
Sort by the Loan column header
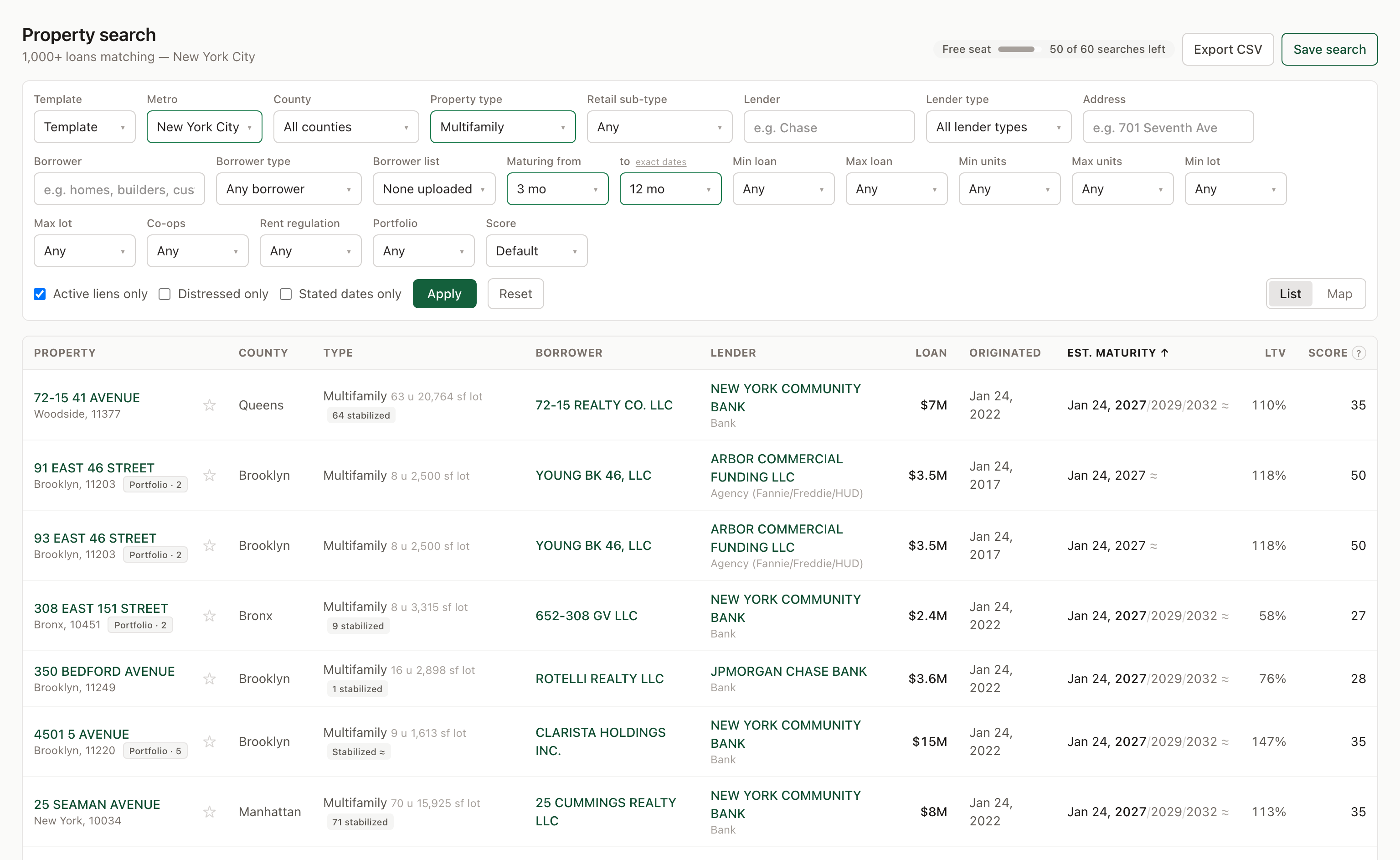[931, 352]
